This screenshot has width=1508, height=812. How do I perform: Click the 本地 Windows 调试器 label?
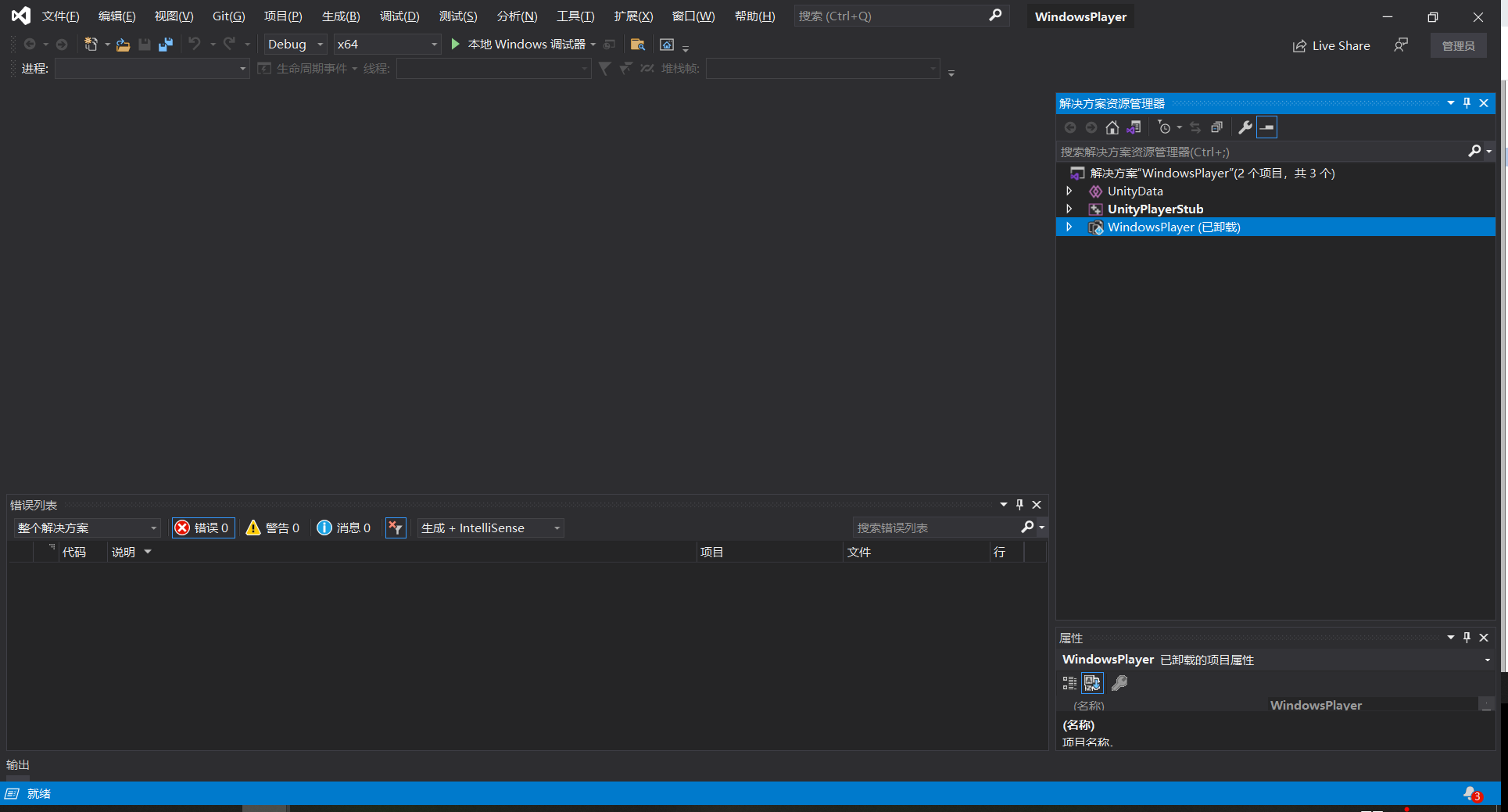point(527,45)
